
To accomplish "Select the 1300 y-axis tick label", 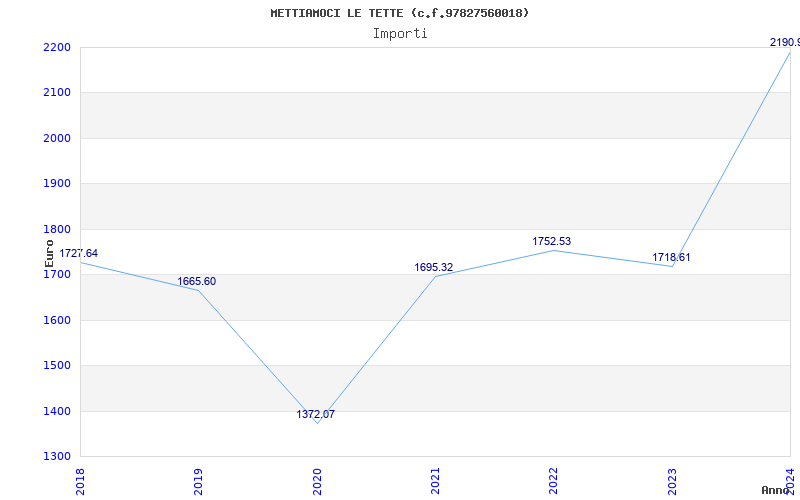I will pyautogui.click(x=57, y=457).
